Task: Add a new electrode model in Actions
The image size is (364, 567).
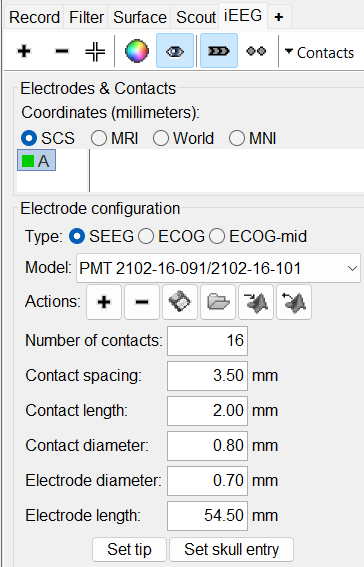Action: pos(104,302)
